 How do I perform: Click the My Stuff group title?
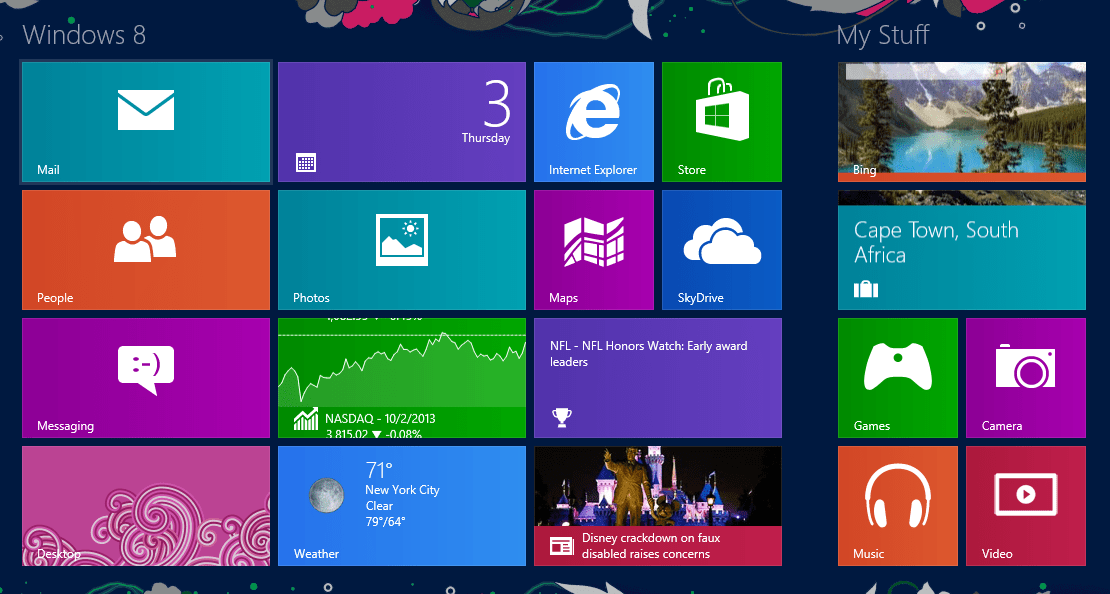pos(883,35)
